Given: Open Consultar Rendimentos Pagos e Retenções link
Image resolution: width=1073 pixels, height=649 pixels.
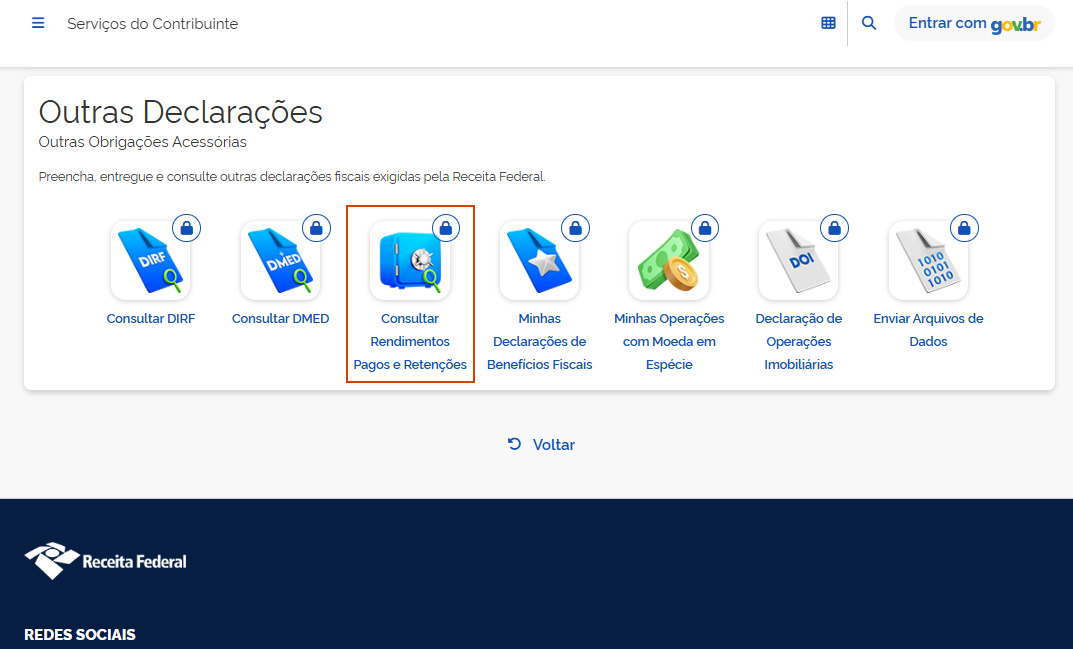Looking at the screenshot, I should tap(410, 342).
